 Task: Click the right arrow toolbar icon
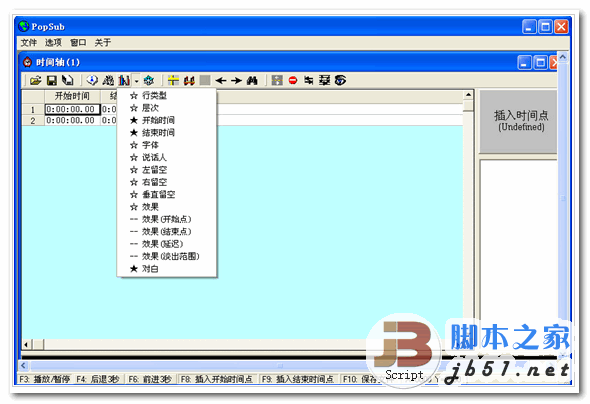point(236,80)
